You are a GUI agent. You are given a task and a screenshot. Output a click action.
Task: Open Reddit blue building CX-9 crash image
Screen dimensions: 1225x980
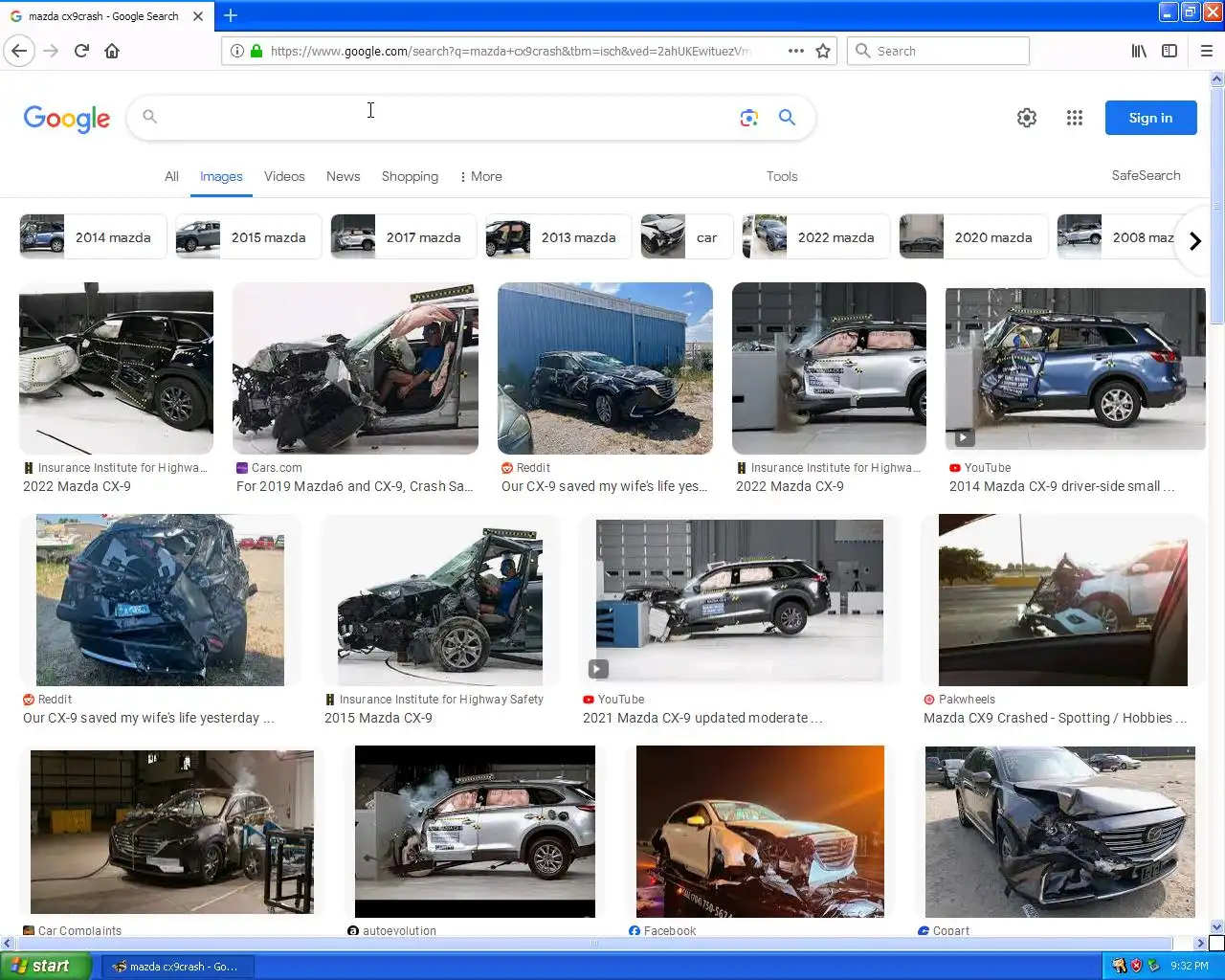pyautogui.click(x=605, y=368)
